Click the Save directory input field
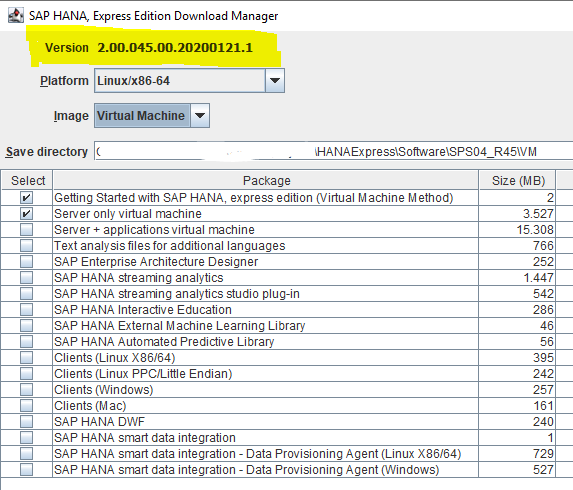Viewport: 573px width, 490px height. pyautogui.click(x=333, y=151)
